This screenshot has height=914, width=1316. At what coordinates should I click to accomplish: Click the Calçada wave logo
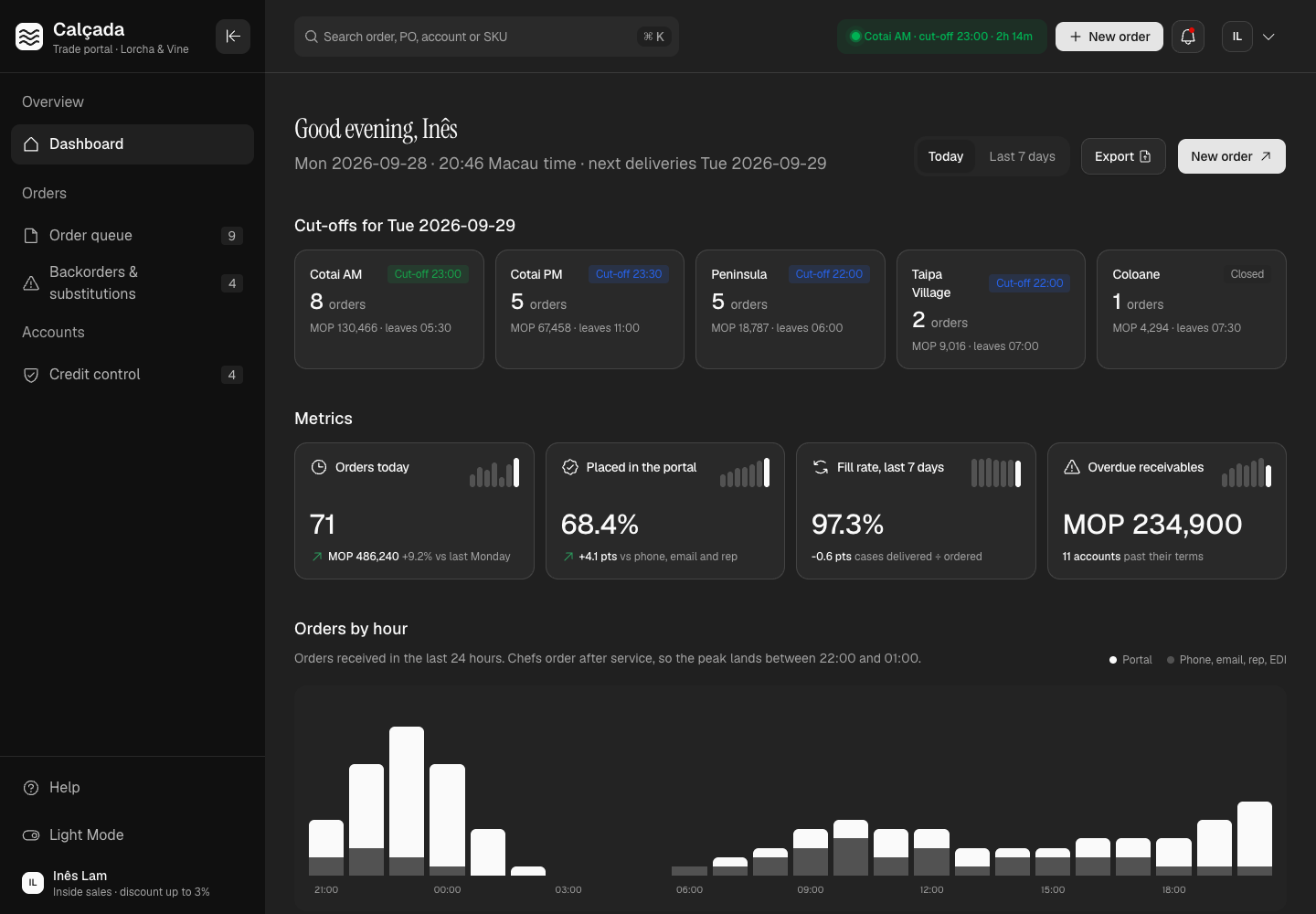(29, 37)
